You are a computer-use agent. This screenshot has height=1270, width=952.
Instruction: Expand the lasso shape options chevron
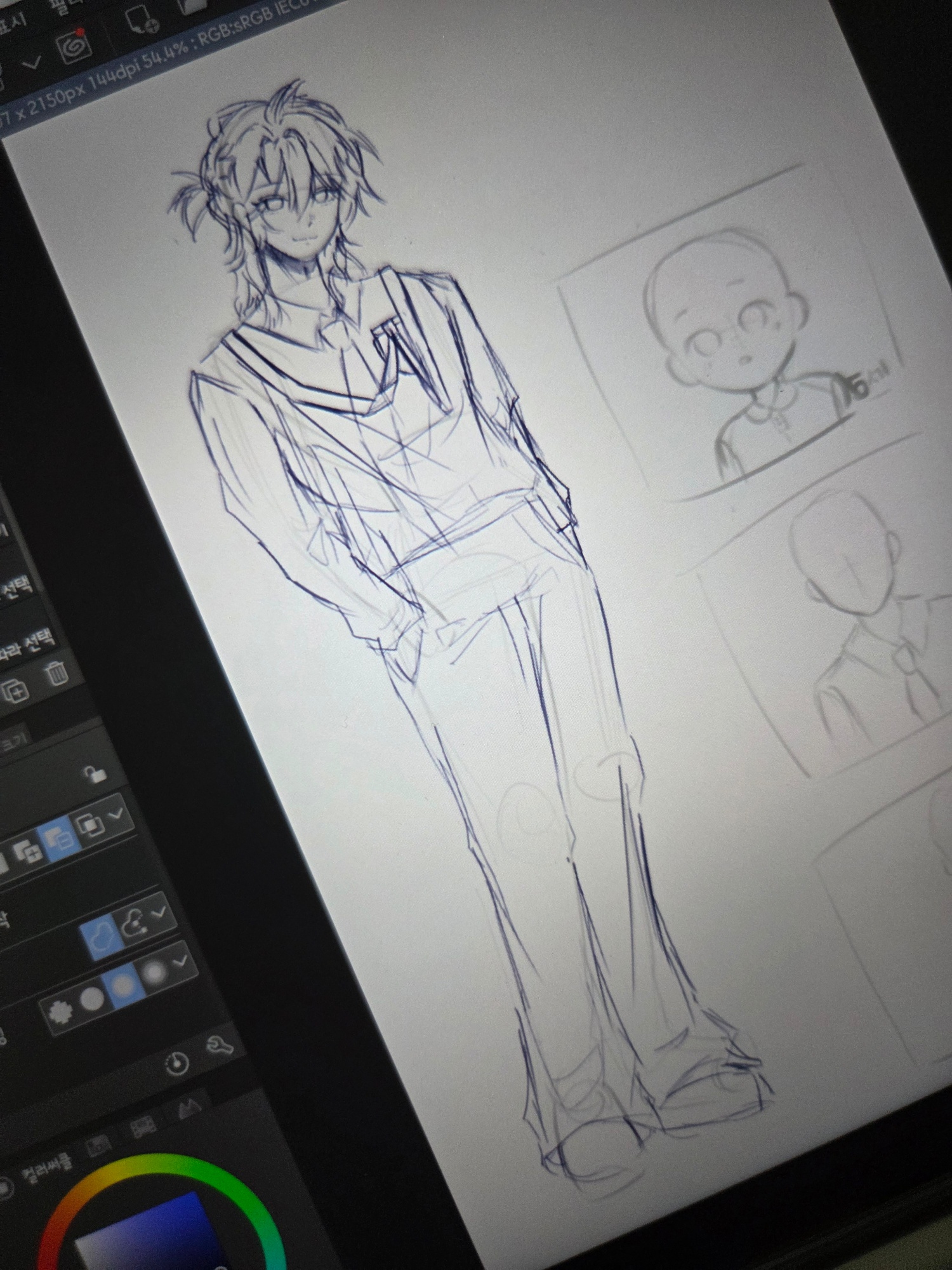point(159,912)
